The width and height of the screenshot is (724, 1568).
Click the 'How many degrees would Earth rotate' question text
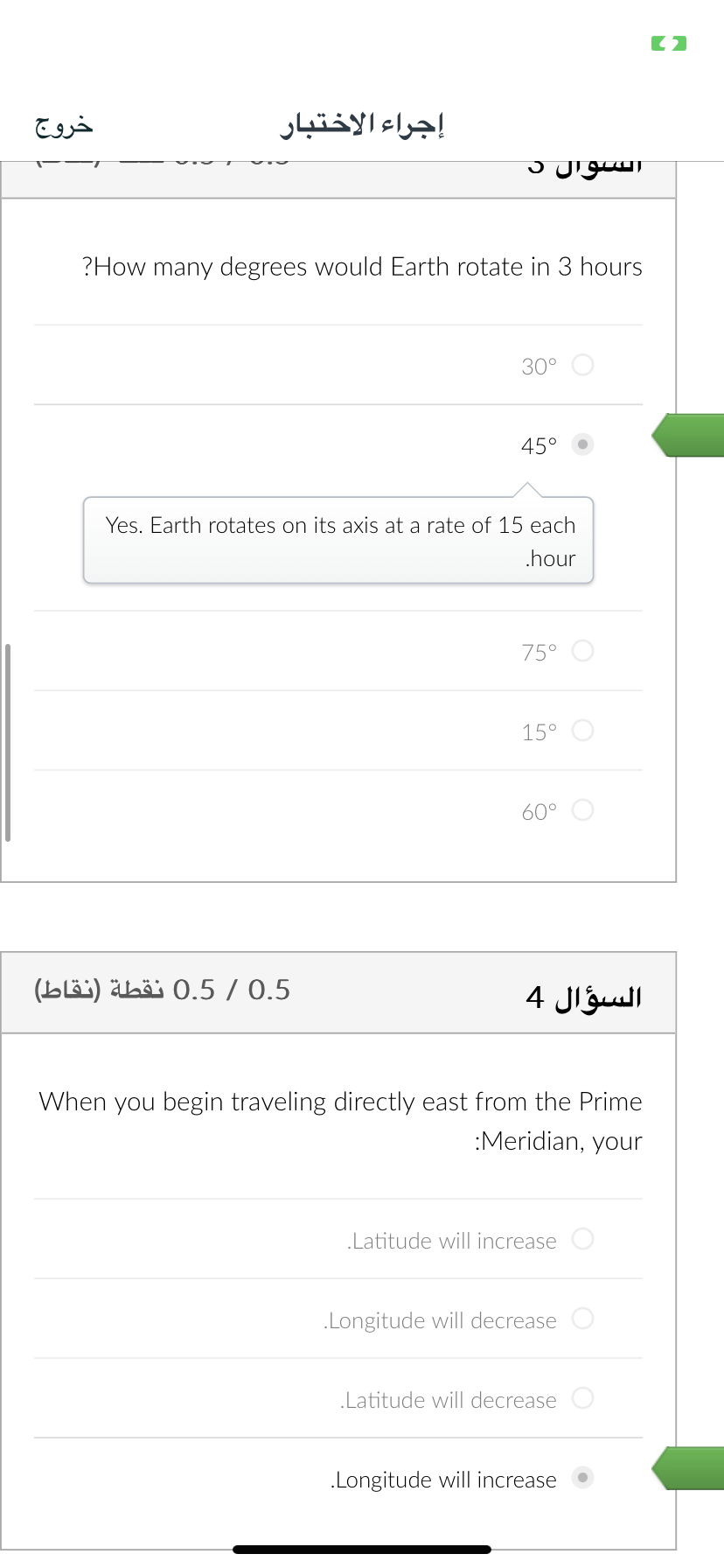pyautogui.click(x=362, y=266)
